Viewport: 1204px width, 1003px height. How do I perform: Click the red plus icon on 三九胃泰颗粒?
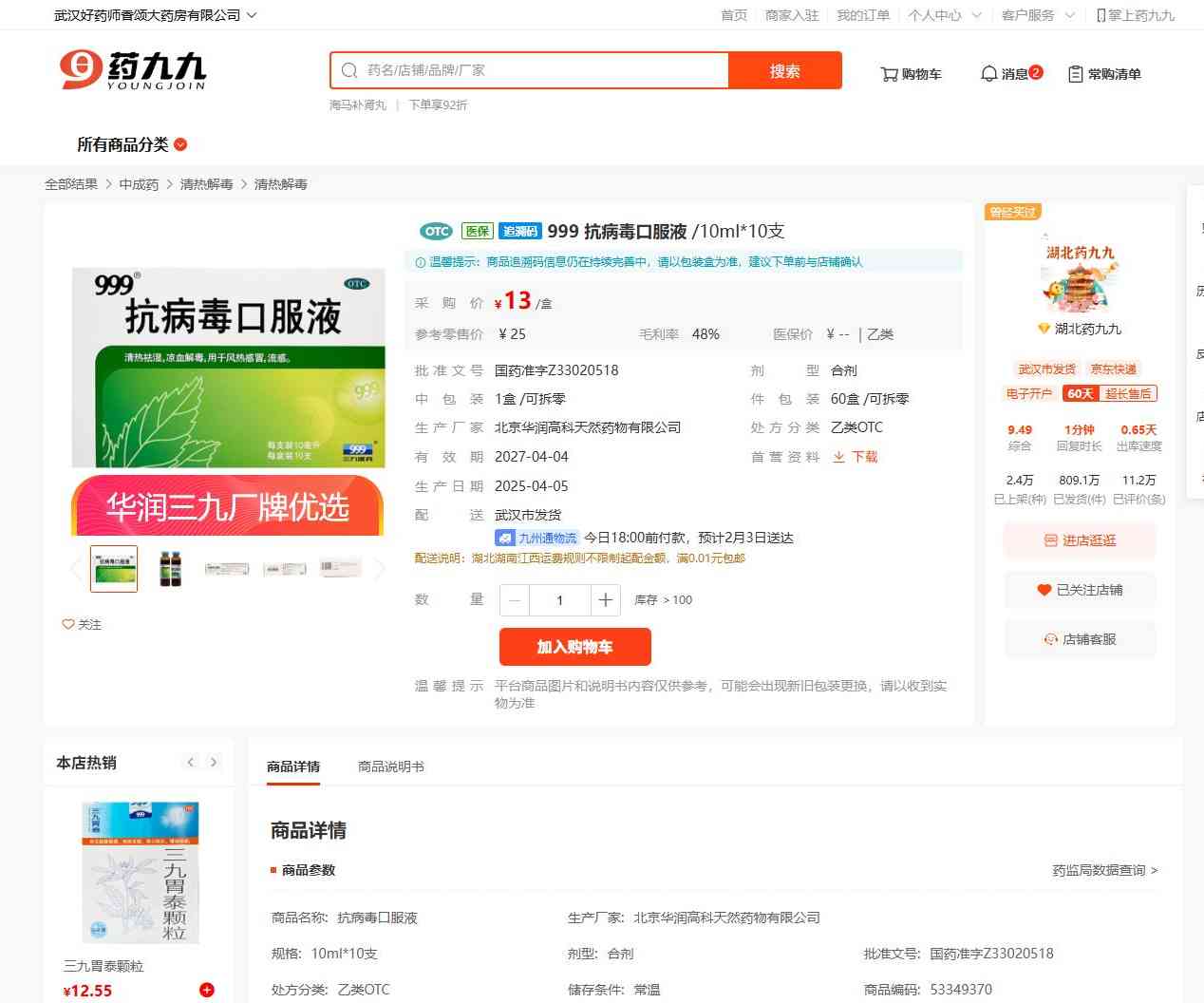(x=207, y=990)
